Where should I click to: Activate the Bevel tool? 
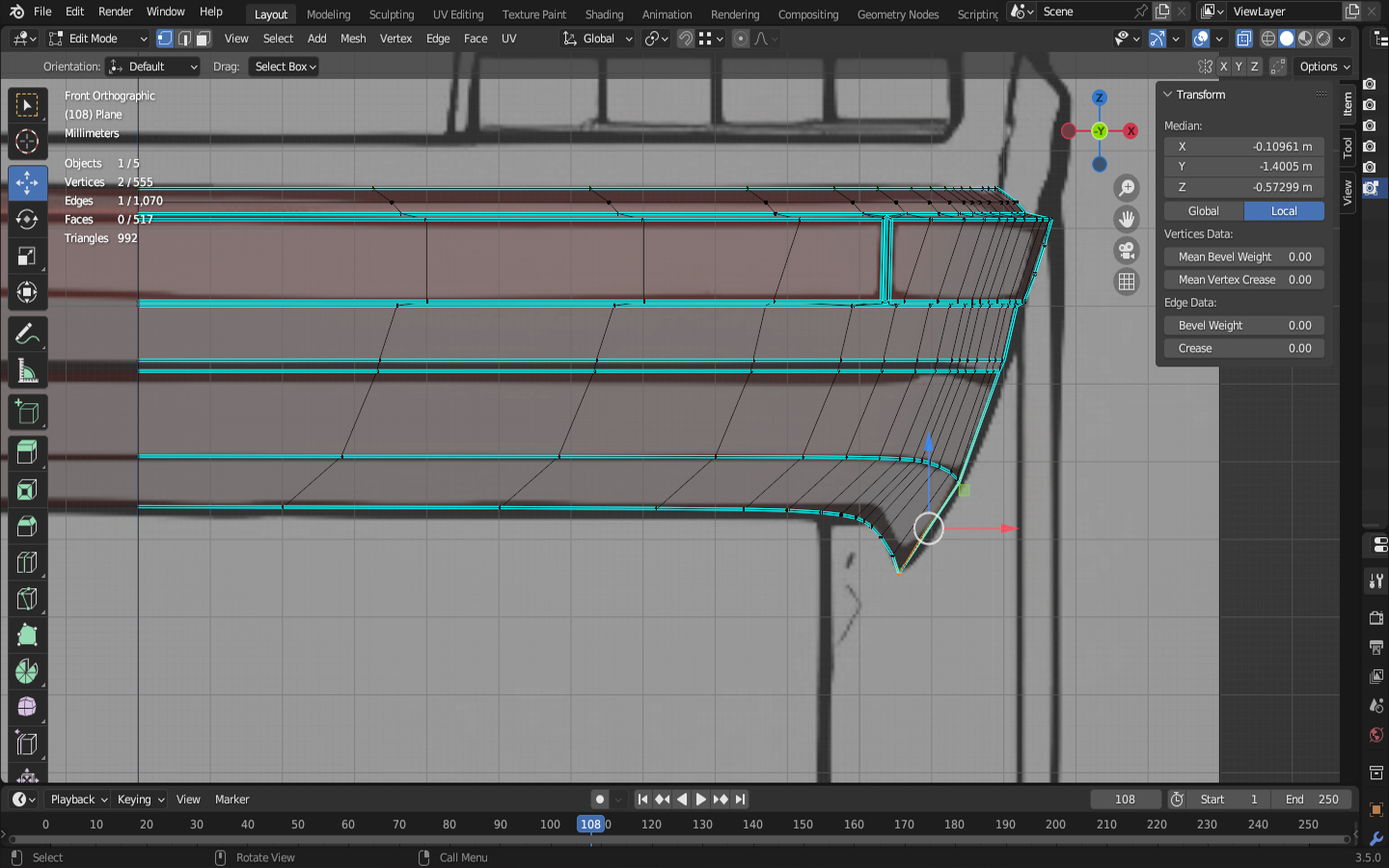click(x=27, y=527)
